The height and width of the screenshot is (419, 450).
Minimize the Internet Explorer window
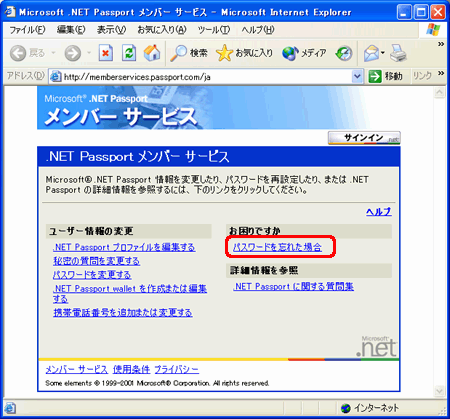404,13
